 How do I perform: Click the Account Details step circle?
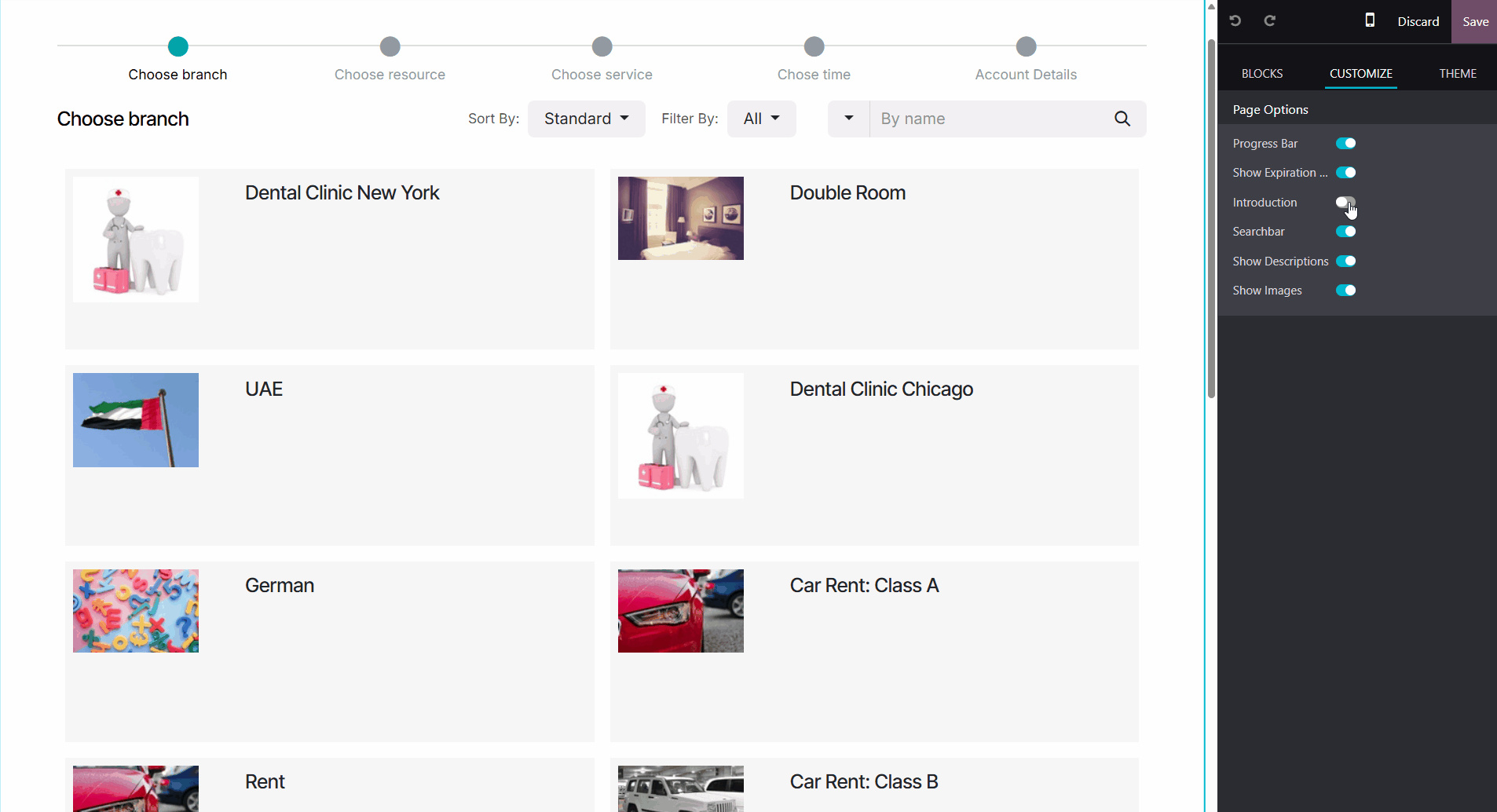pos(1027,46)
